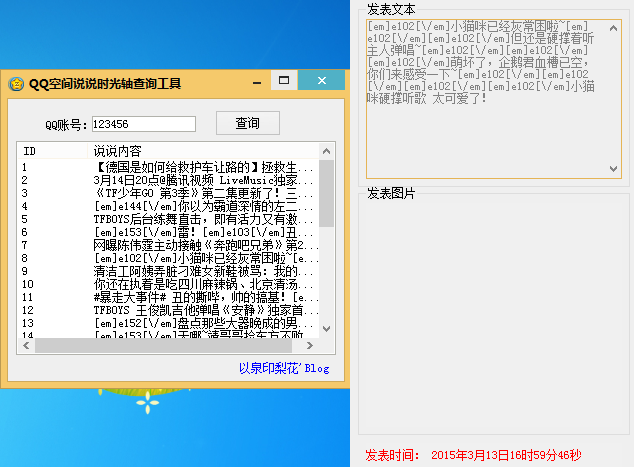Select row 8 小猫咪已经灰常困啦
Screen dimensions: 634x467
point(168,258)
